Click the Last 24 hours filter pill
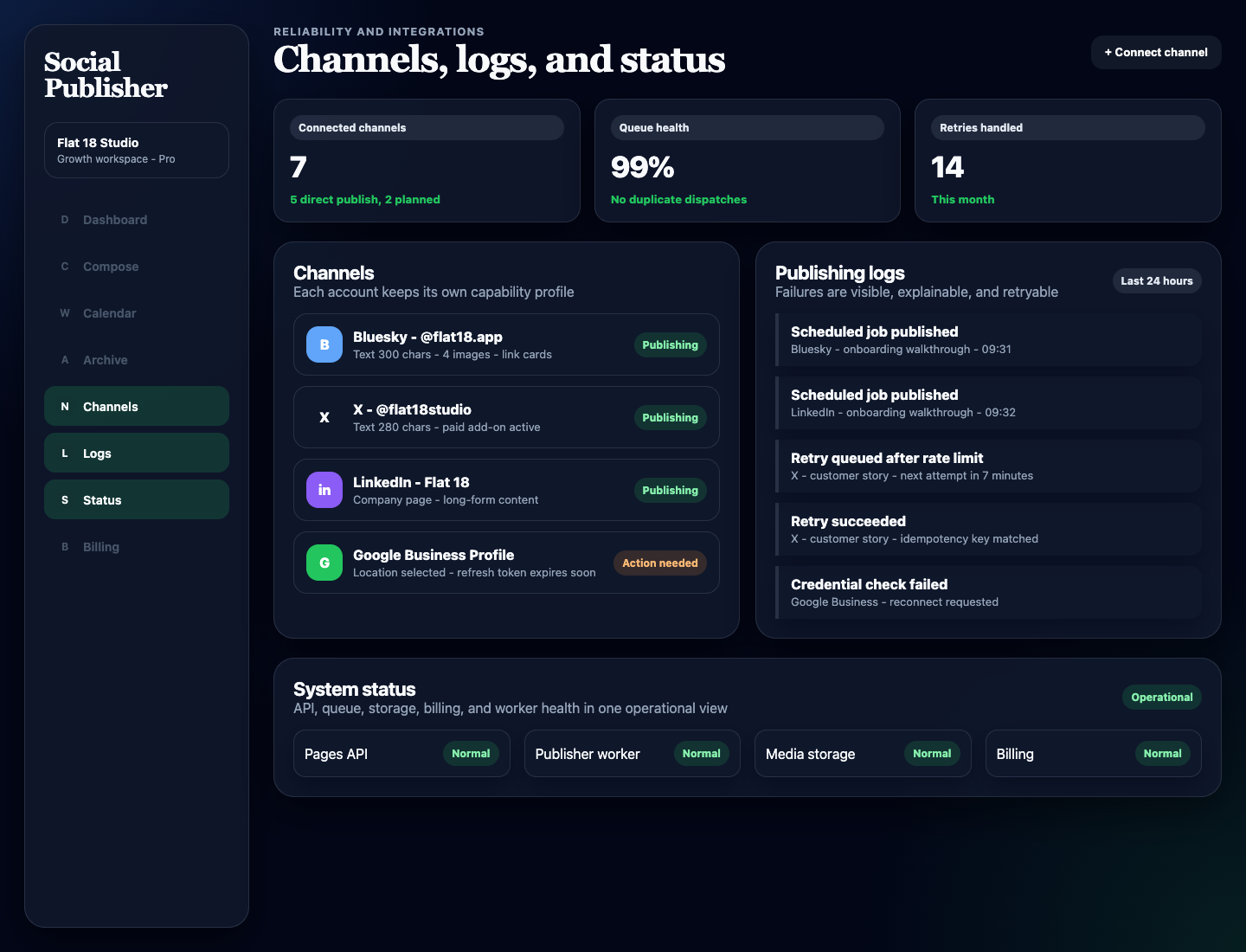 [1157, 280]
